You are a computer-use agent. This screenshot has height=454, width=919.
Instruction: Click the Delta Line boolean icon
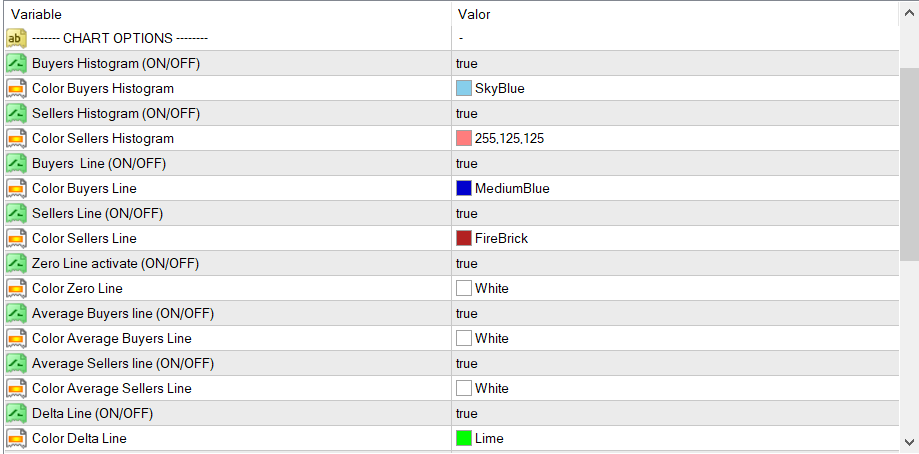coord(16,413)
